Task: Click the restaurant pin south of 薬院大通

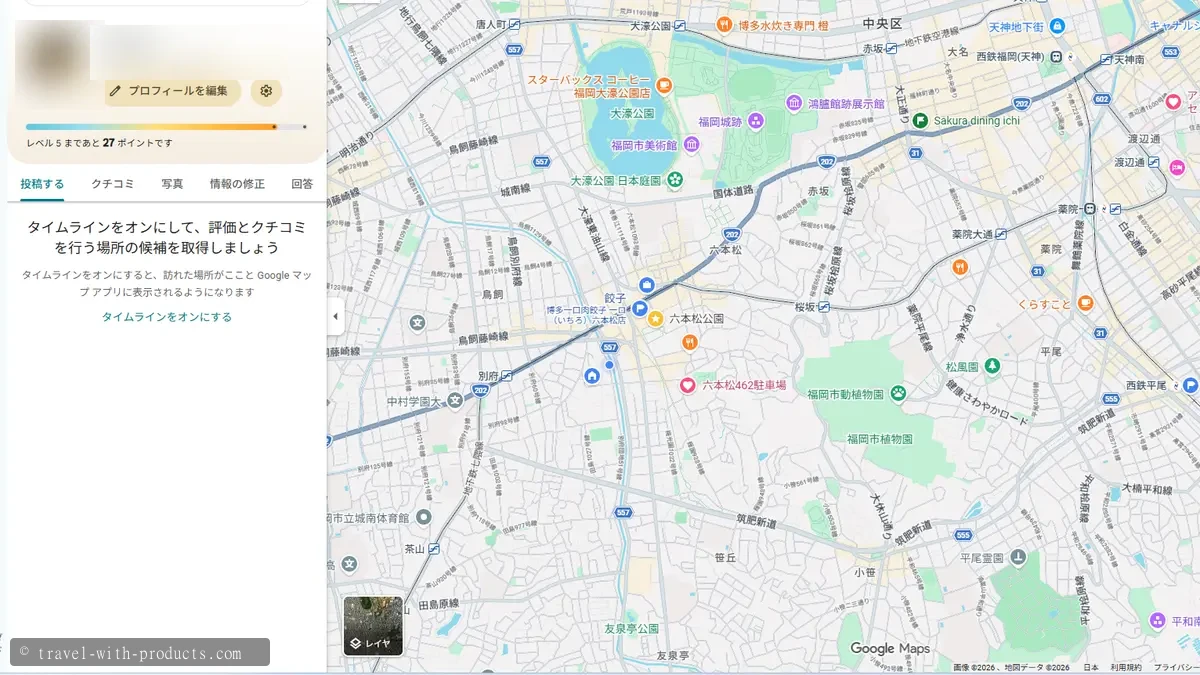Action: tap(960, 267)
